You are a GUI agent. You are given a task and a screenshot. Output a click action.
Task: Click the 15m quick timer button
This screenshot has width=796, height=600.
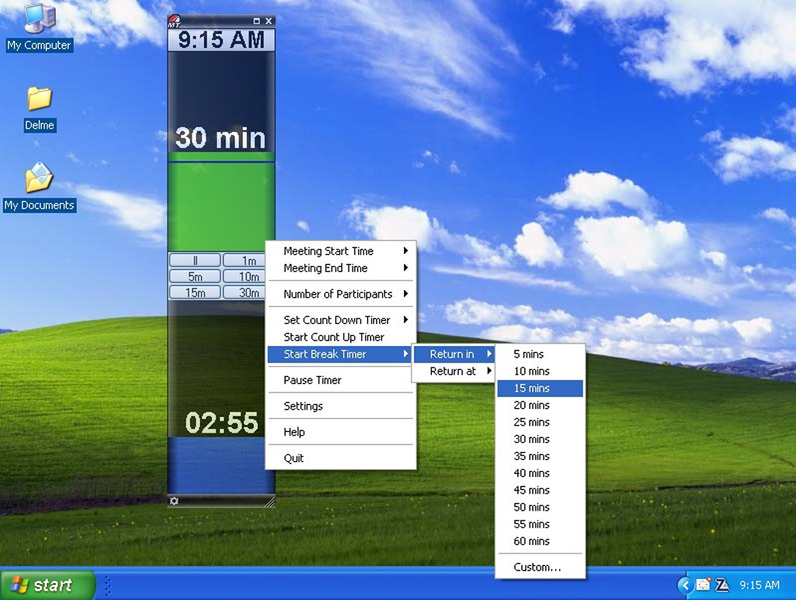point(195,292)
